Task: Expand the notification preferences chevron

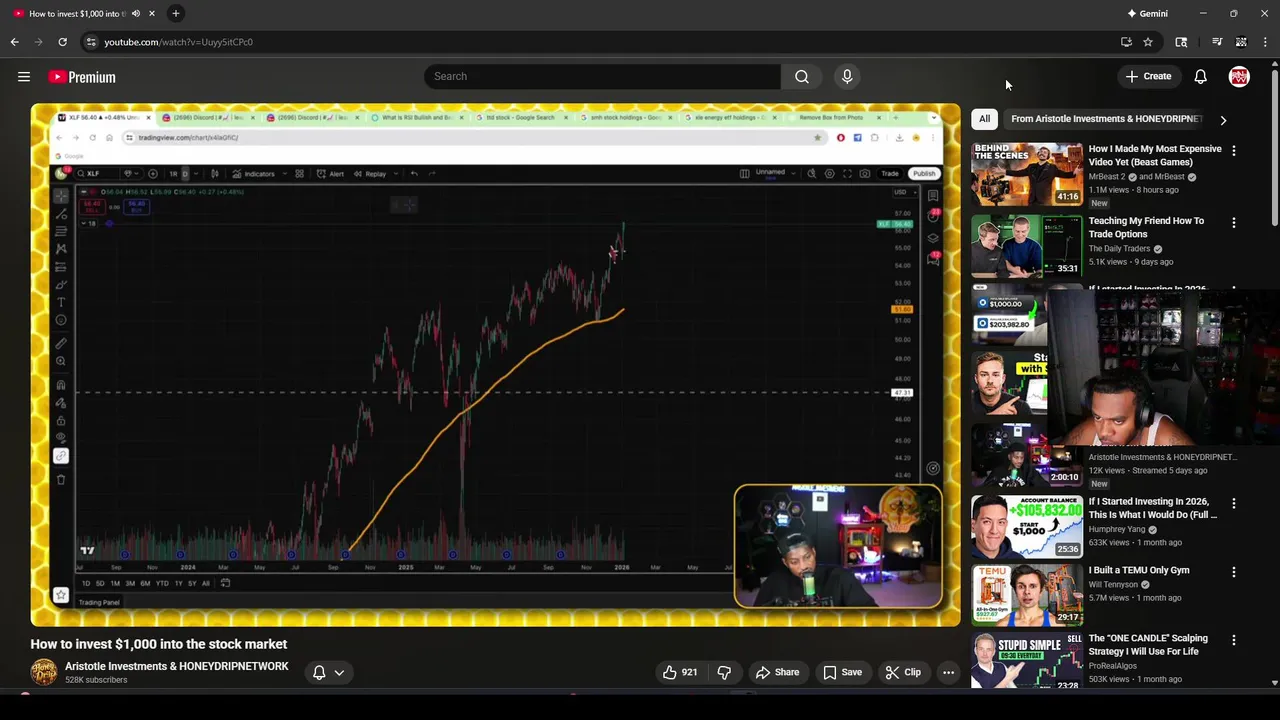Action: [339, 672]
